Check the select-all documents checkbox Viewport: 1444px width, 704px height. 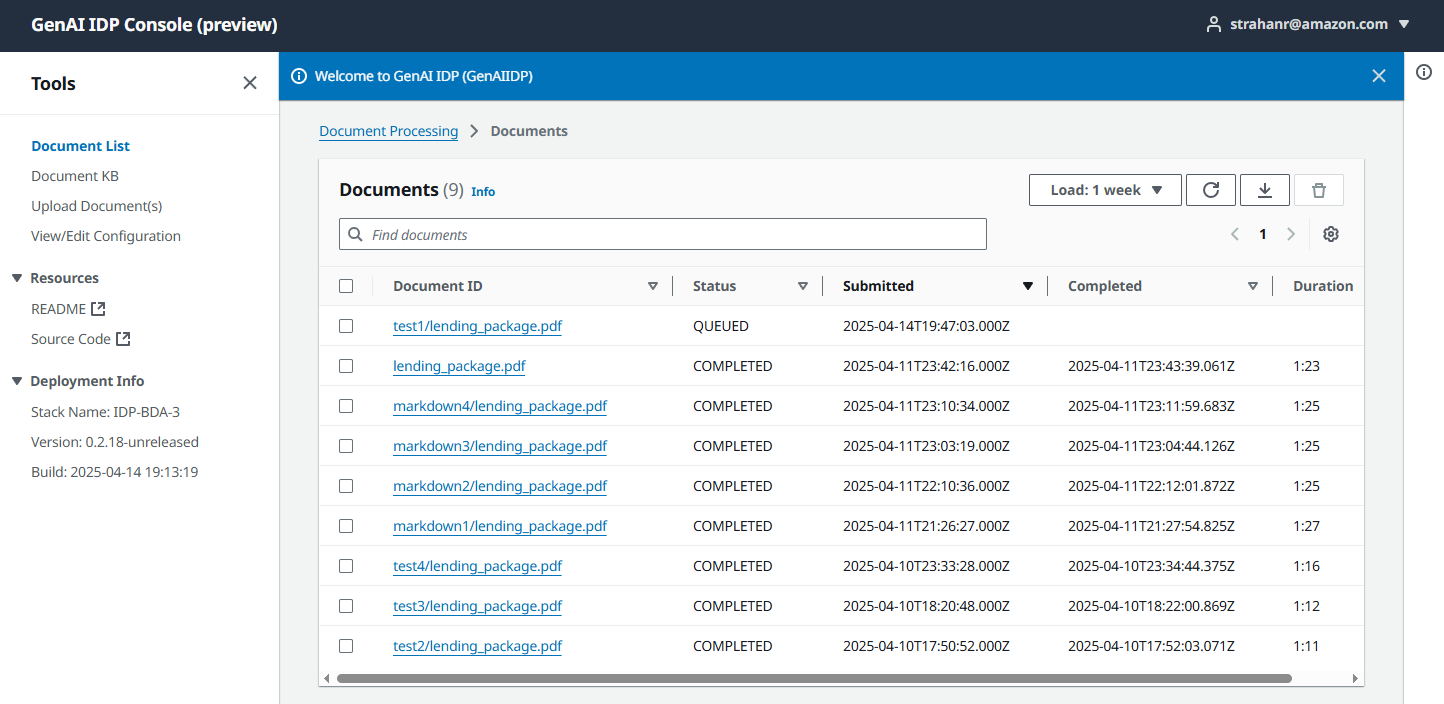(346, 285)
